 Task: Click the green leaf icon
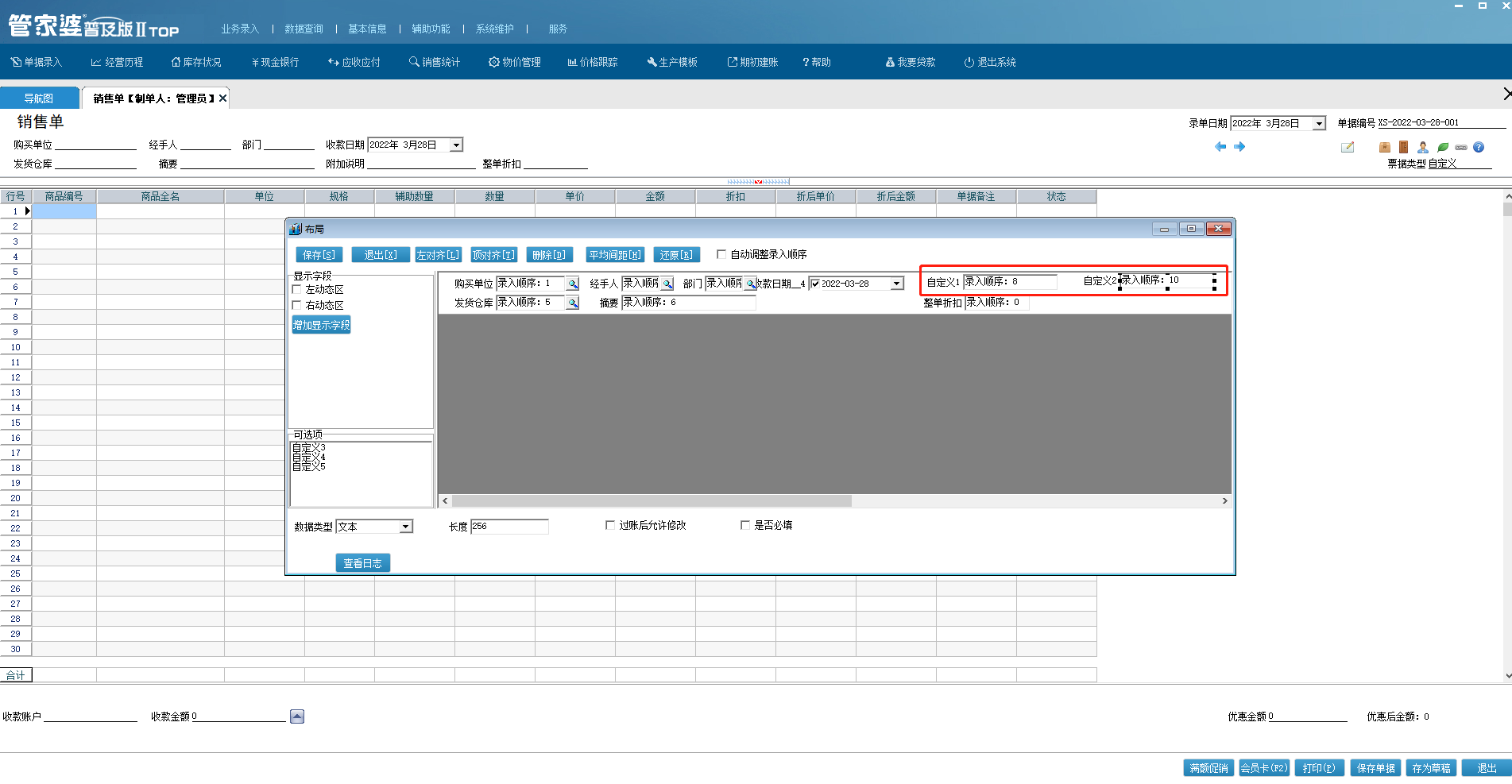pyautogui.click(x=1443, y=147)
